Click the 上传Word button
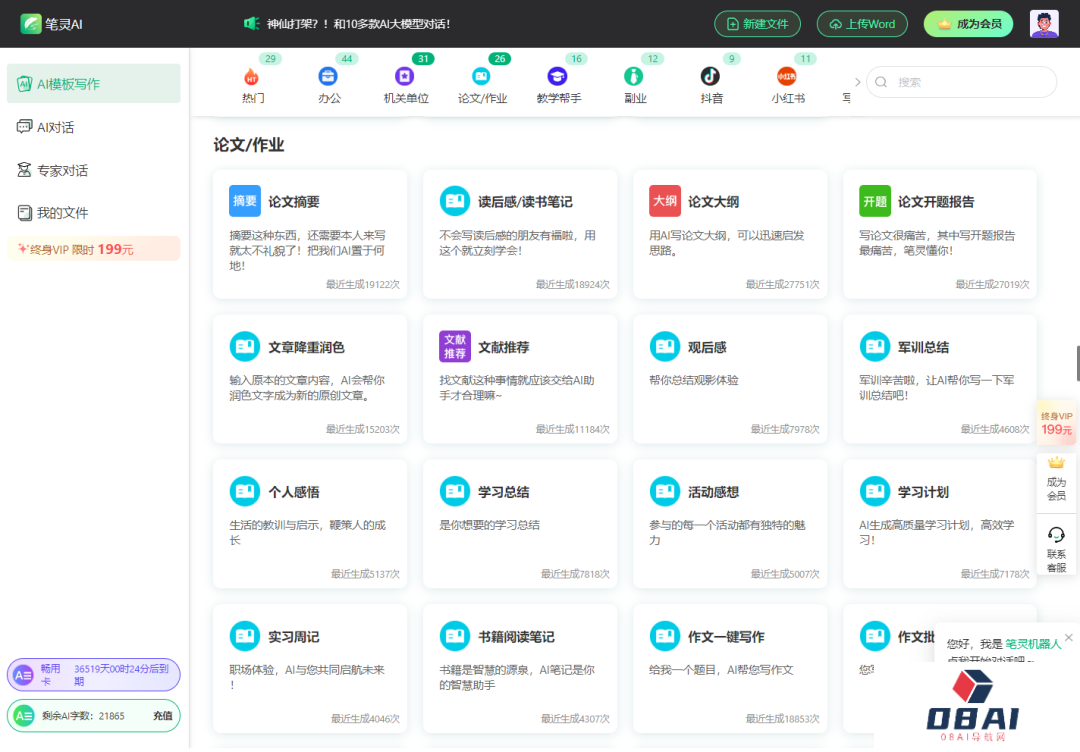 coord(861,22)
